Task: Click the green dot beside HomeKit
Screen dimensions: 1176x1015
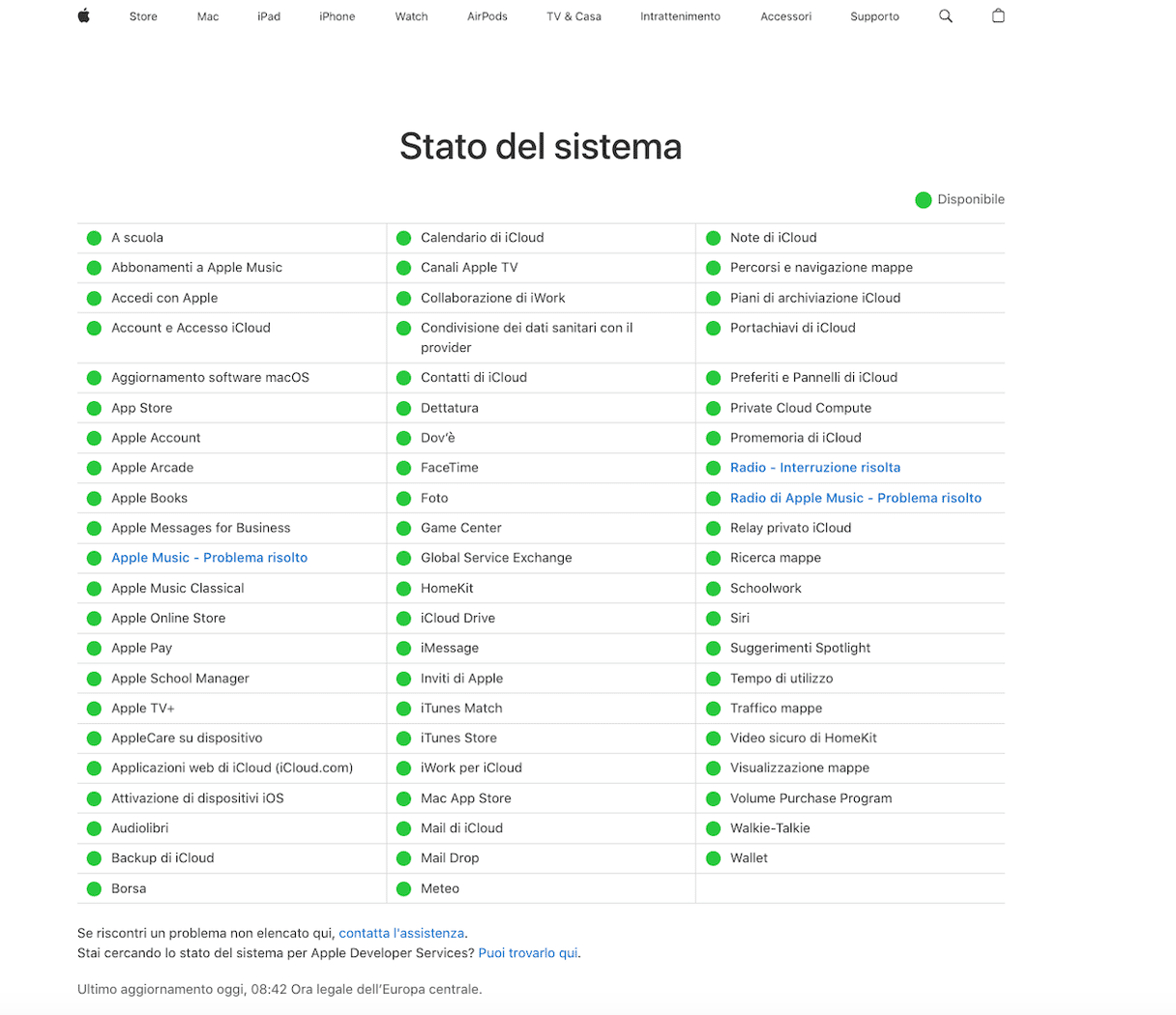Action: point(404,589)
